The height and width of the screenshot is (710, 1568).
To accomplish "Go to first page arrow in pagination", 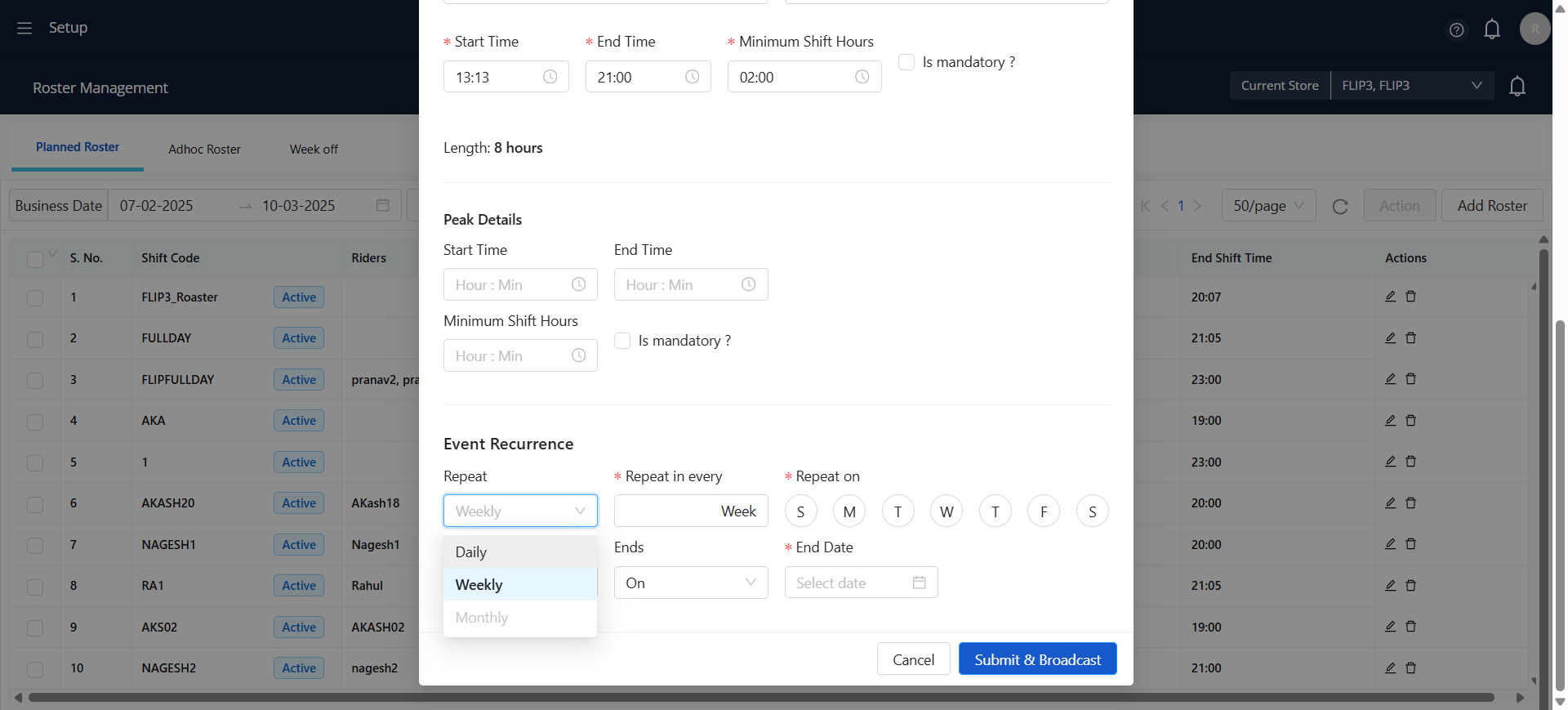I will tap(1145, 206).
